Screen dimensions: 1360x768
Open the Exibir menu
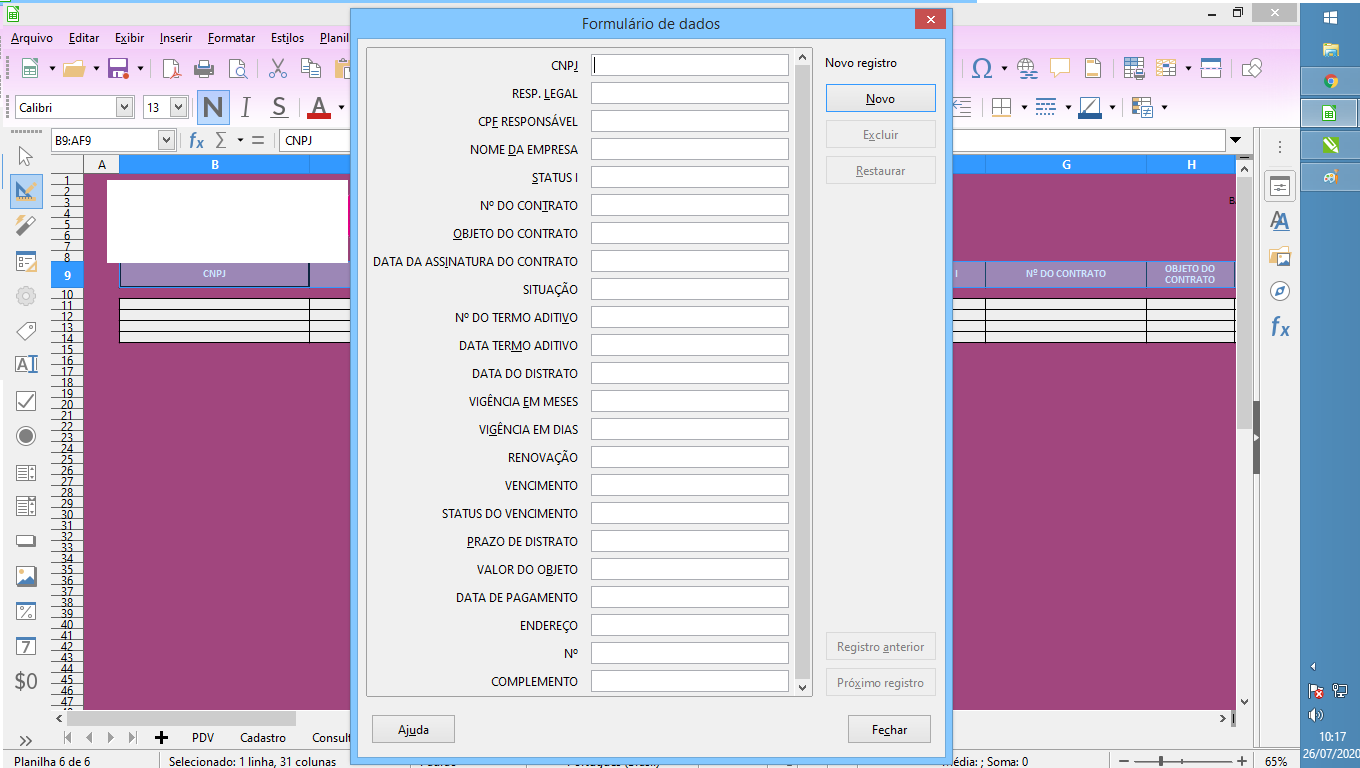pos(130,38)
